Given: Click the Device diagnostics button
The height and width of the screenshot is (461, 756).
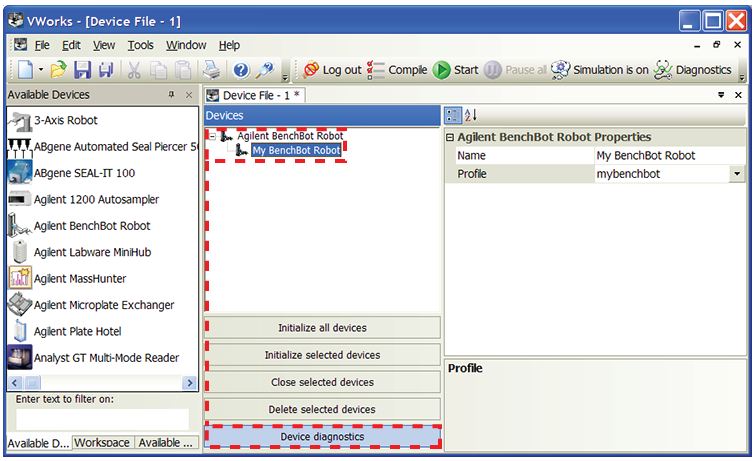Looking at the screenshot, I should pos(322,437).
